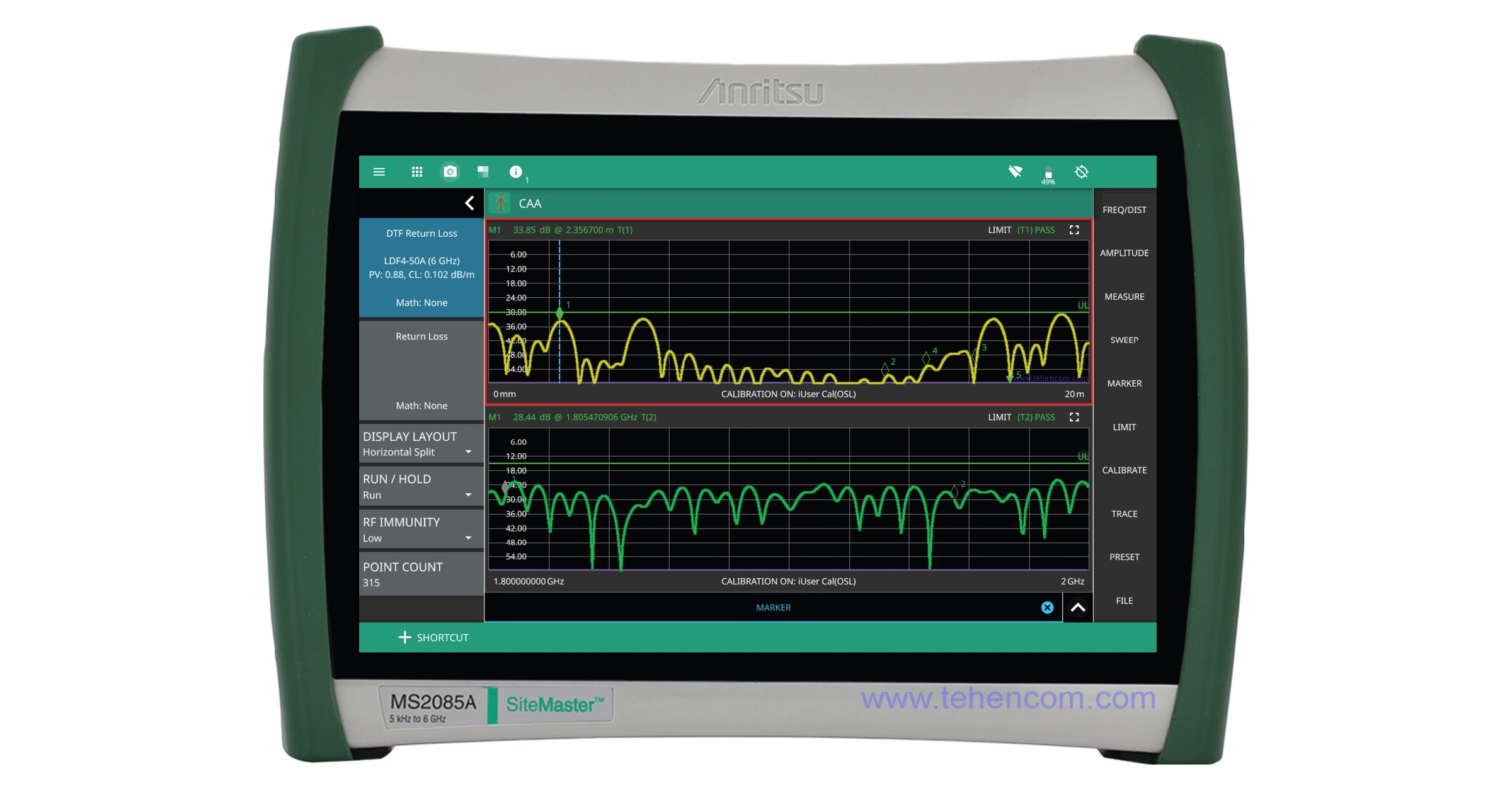Select marker 4 on yellow DTF trace
This screenshot has height=791, width=1512.
click(926, 358)
